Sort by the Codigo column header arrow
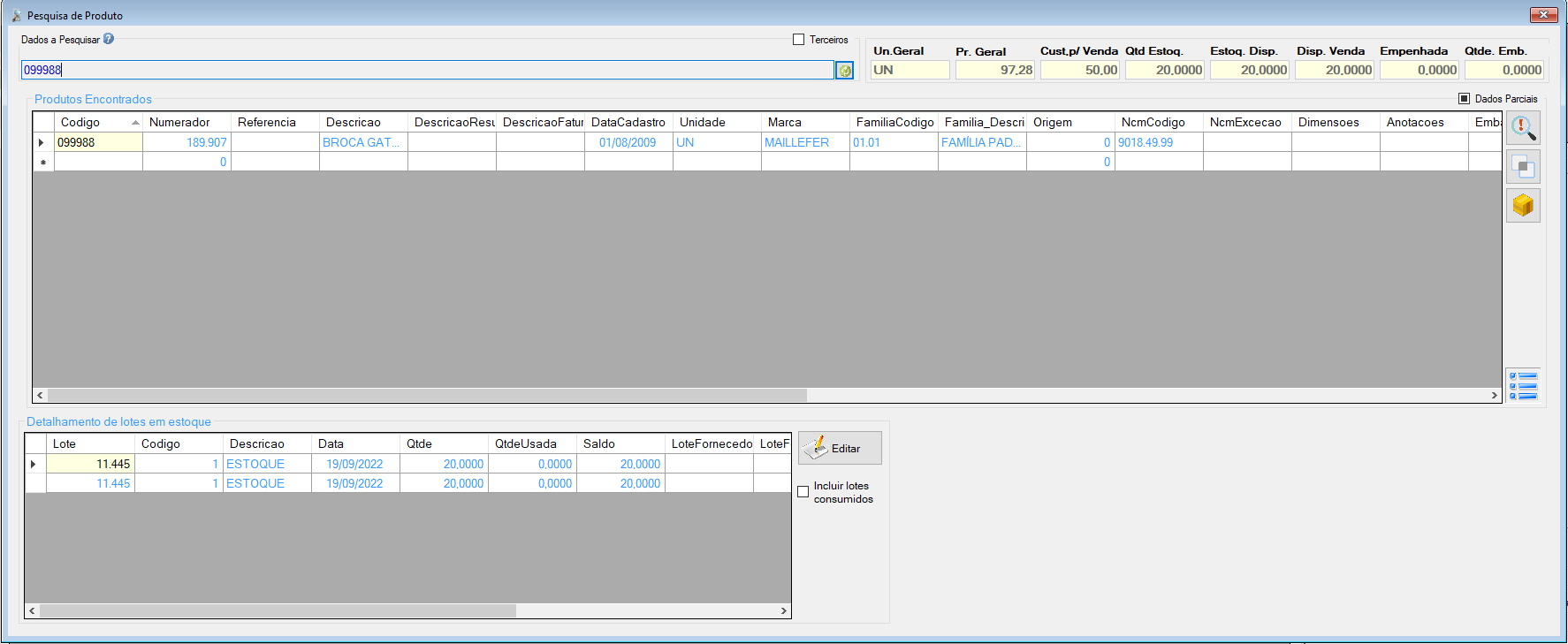This screenshot has width=1568, height=644. pos(135,123)
